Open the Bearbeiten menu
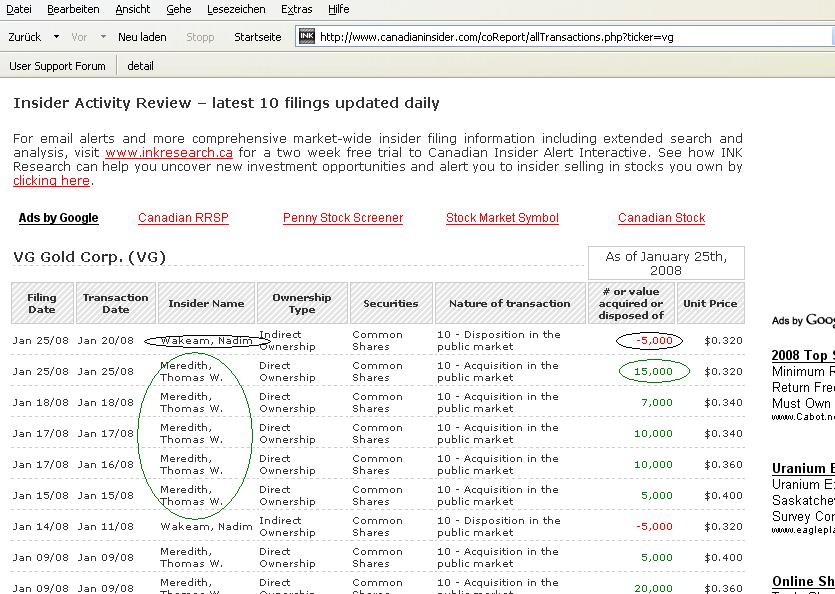 click(x=73, y=9)
